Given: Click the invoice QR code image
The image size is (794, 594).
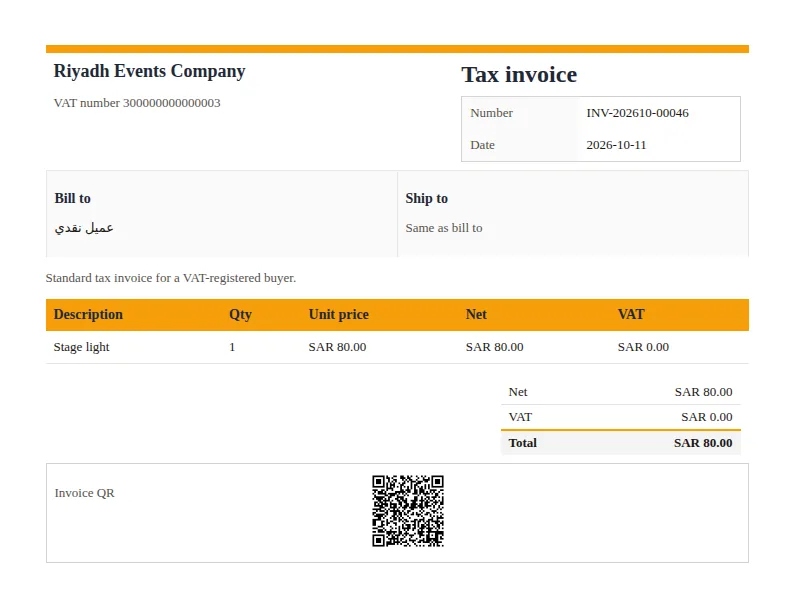Looking at the screenshot, I should pos(408,511).
